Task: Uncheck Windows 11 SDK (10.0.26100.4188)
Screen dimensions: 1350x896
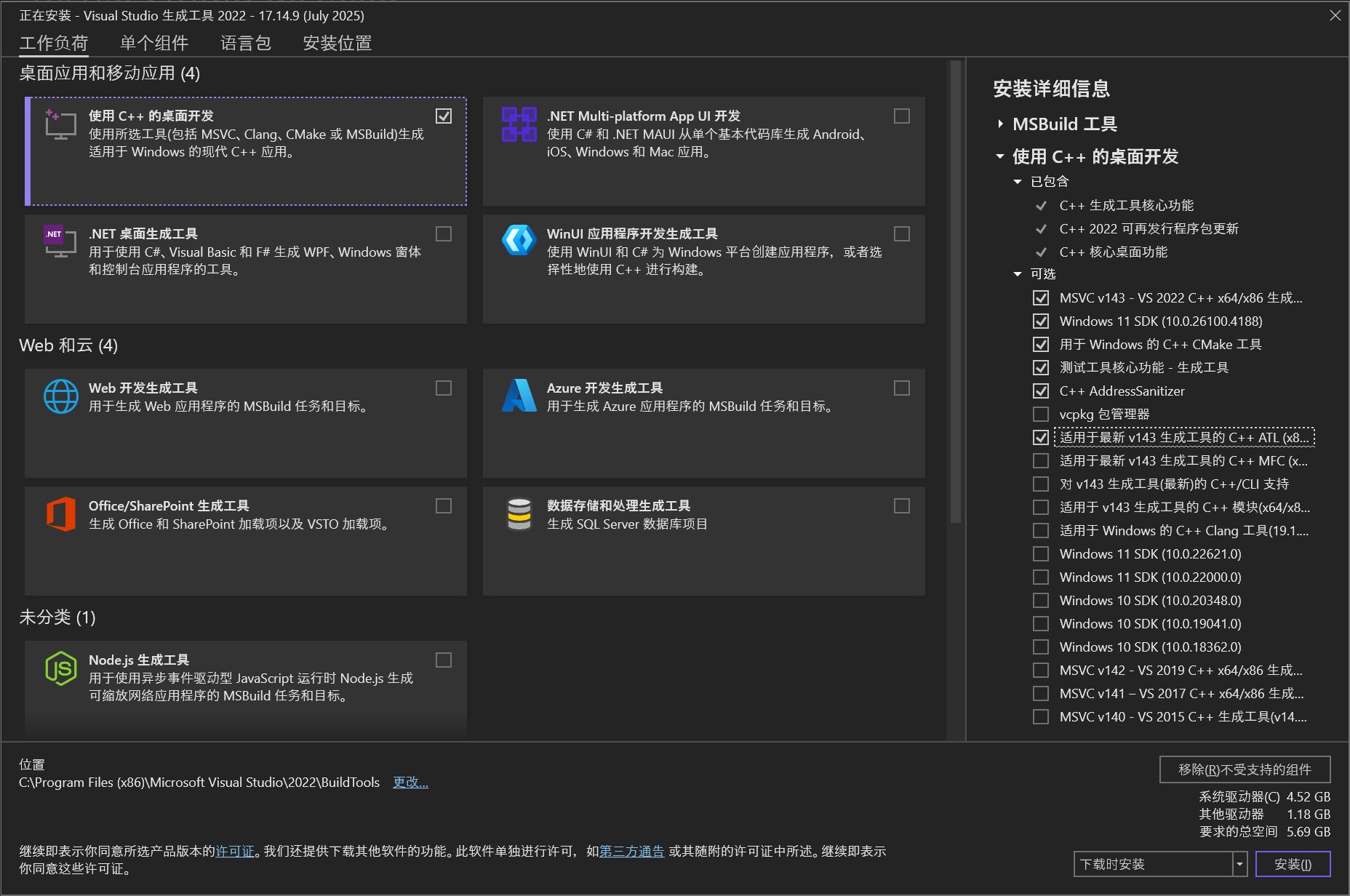Action: (1041, 321)
